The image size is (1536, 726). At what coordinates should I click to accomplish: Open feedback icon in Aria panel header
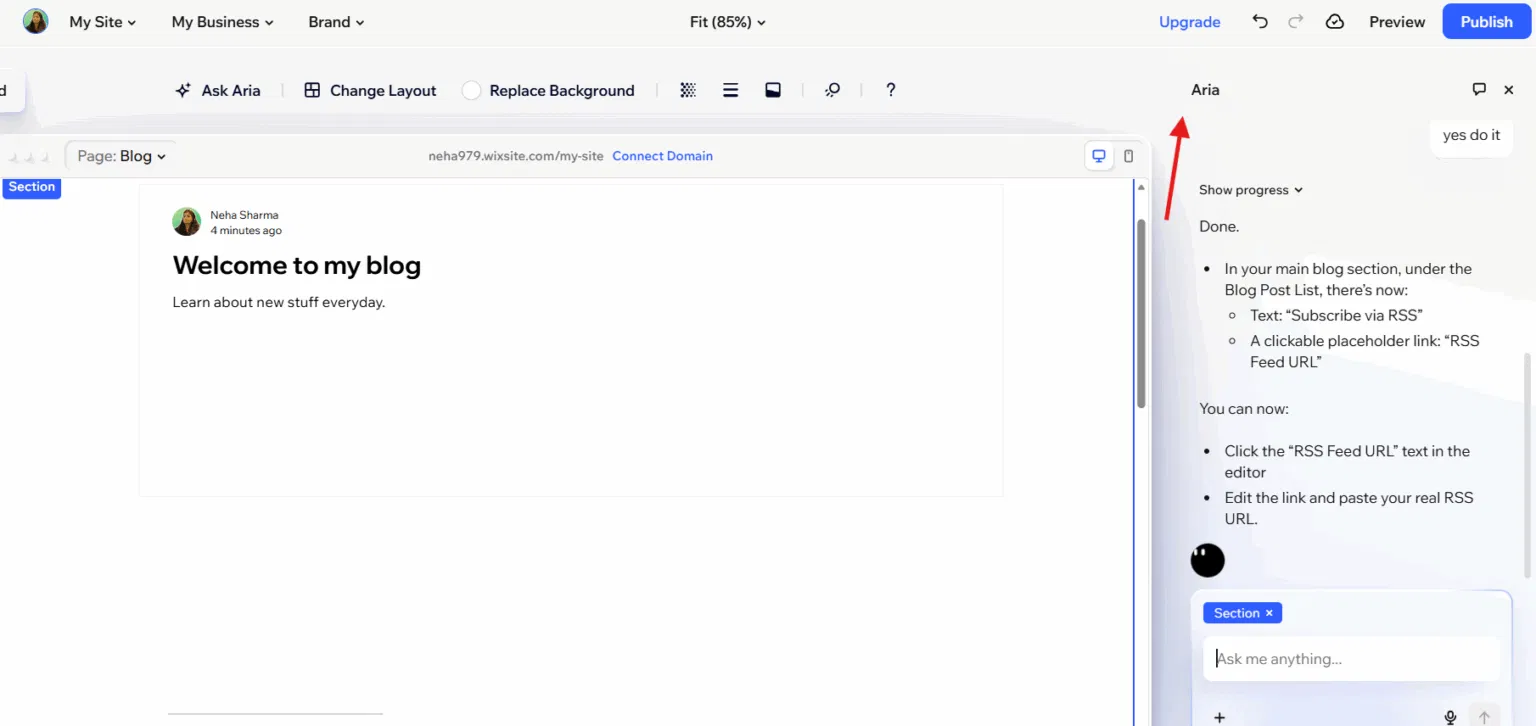(x=1479, y=89)
